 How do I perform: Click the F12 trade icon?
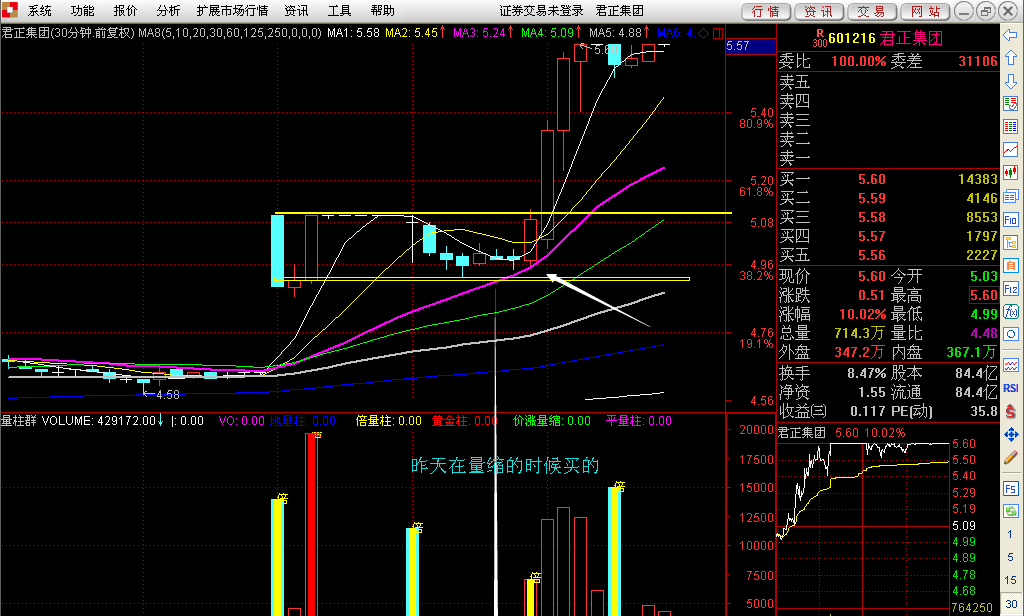(1010, 289)
